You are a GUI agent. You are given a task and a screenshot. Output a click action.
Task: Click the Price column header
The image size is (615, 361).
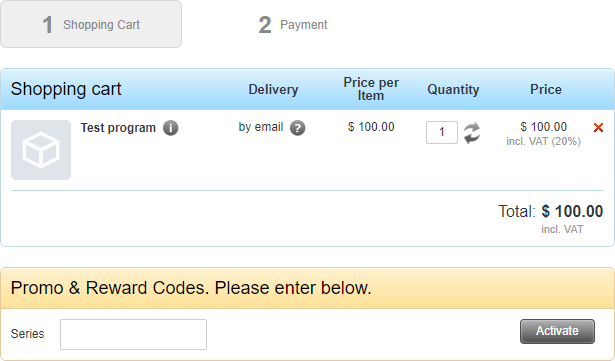click(x=546, y=89)
